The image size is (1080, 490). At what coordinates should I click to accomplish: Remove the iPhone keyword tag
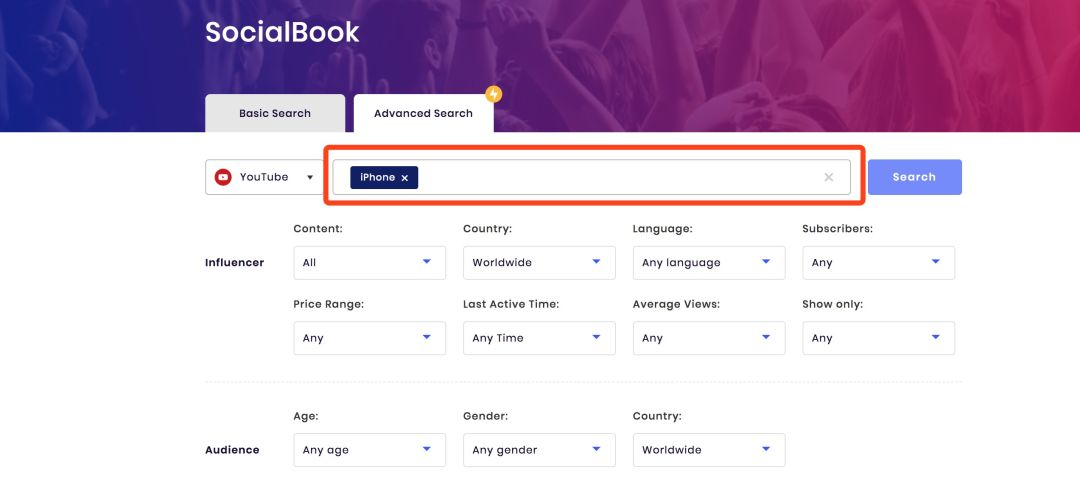click(405, 178)
